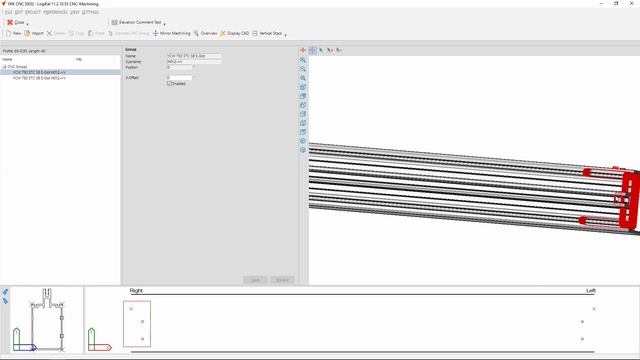Click the Import toolbar button
Viewport: 640px width, 360px height.
(33, 33)
